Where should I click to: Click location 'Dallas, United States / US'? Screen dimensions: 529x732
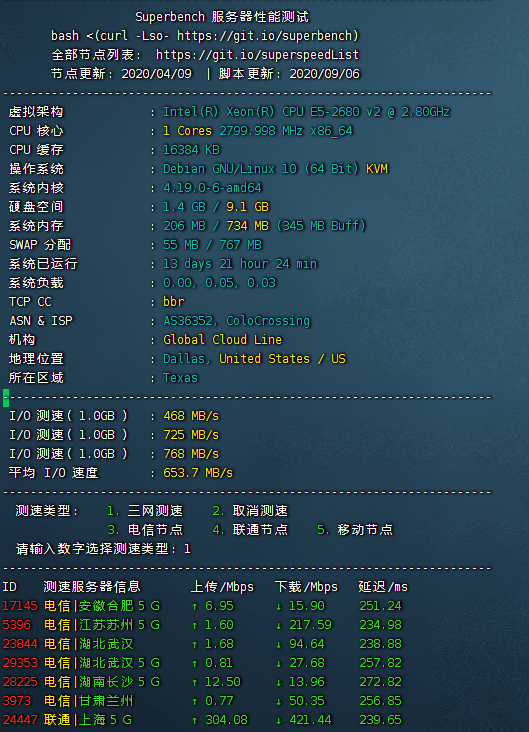254,359
